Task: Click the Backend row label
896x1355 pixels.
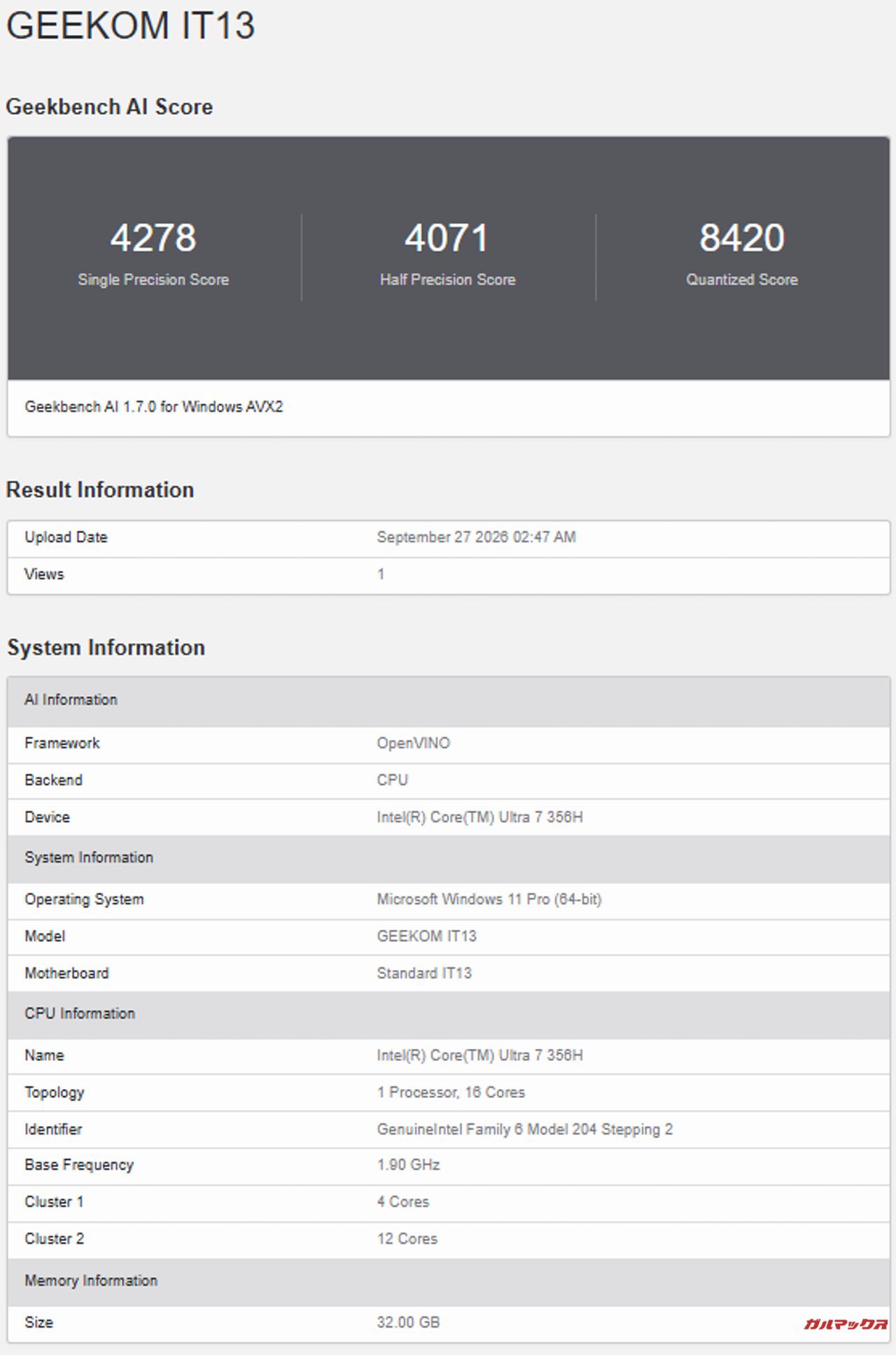Action: (53, 780)
